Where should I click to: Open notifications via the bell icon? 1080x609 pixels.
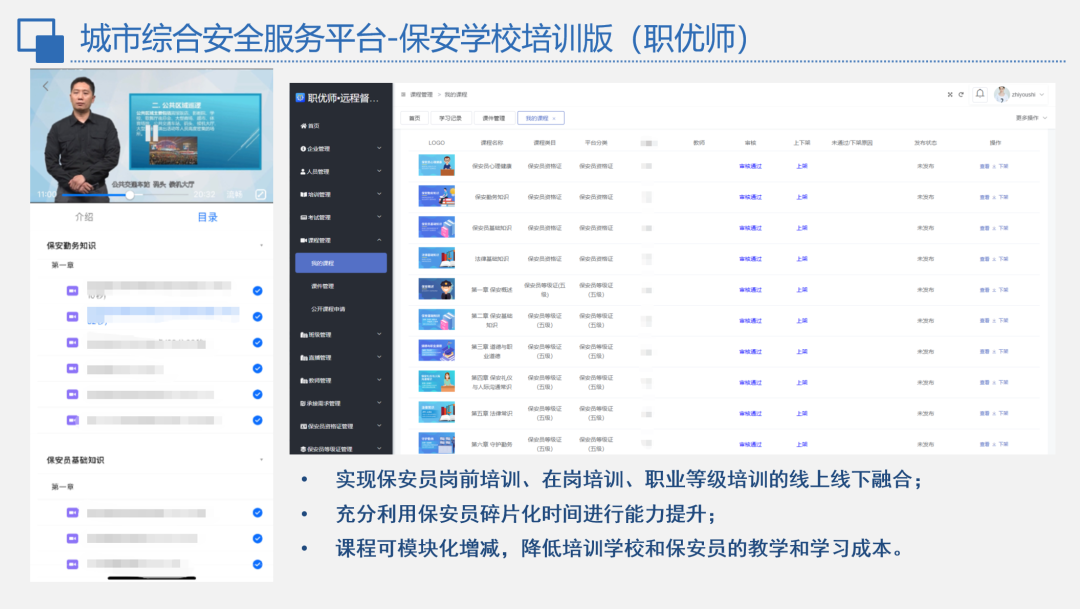pyautogui.click(x=980, y=94)
